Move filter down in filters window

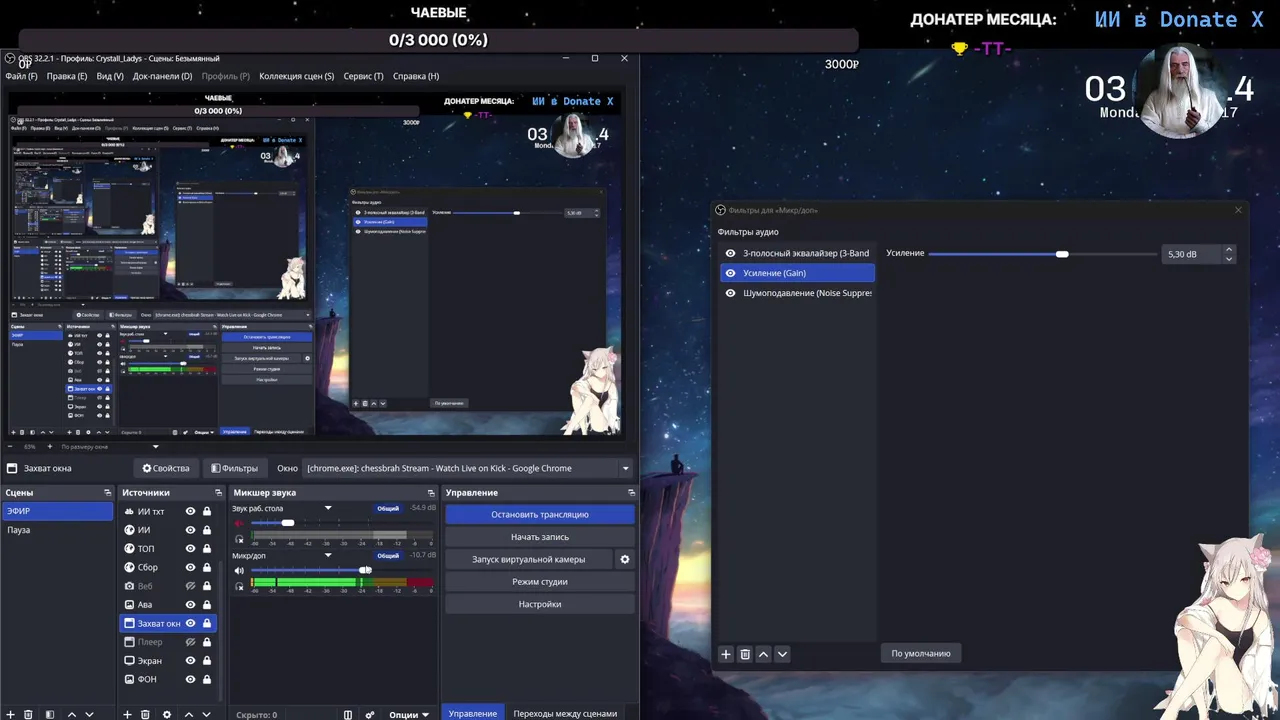coord(782,654)
